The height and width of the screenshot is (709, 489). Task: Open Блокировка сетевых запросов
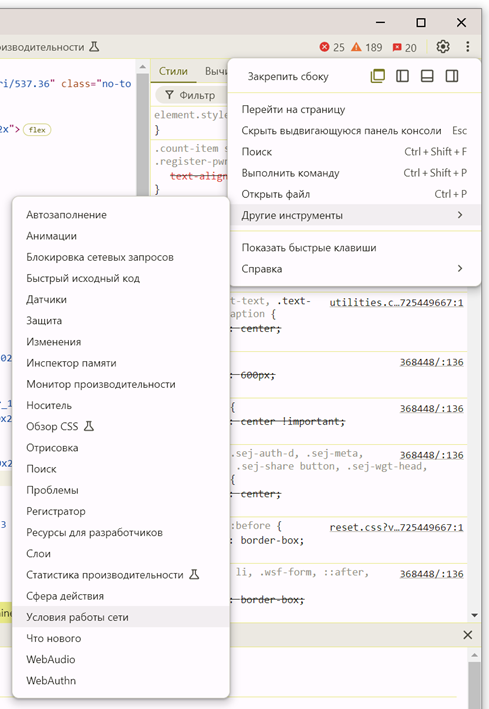click(x=121, y=257)
